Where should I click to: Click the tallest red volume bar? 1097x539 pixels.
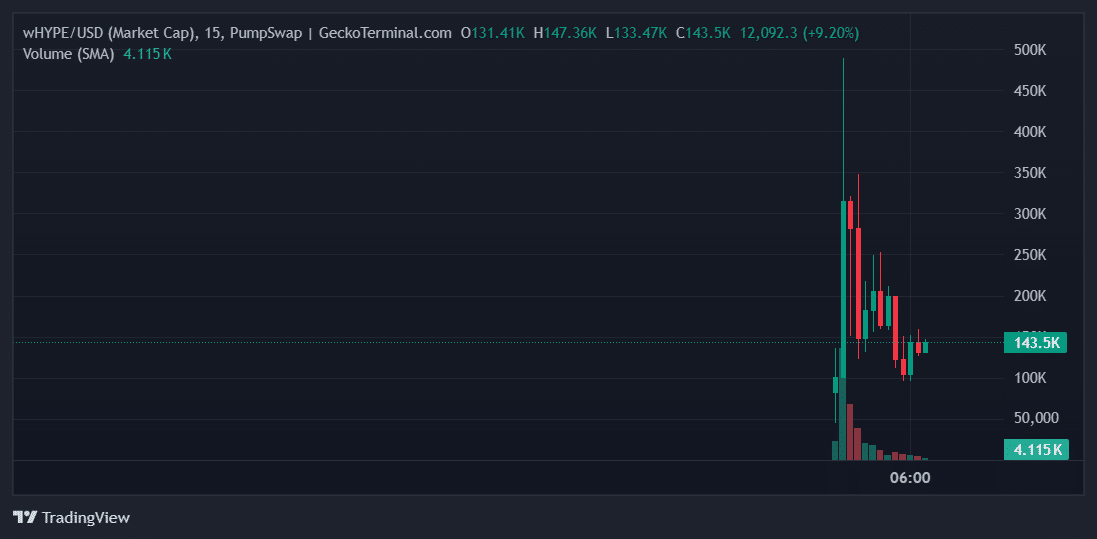pyautogui.click(x=850, y=432)
